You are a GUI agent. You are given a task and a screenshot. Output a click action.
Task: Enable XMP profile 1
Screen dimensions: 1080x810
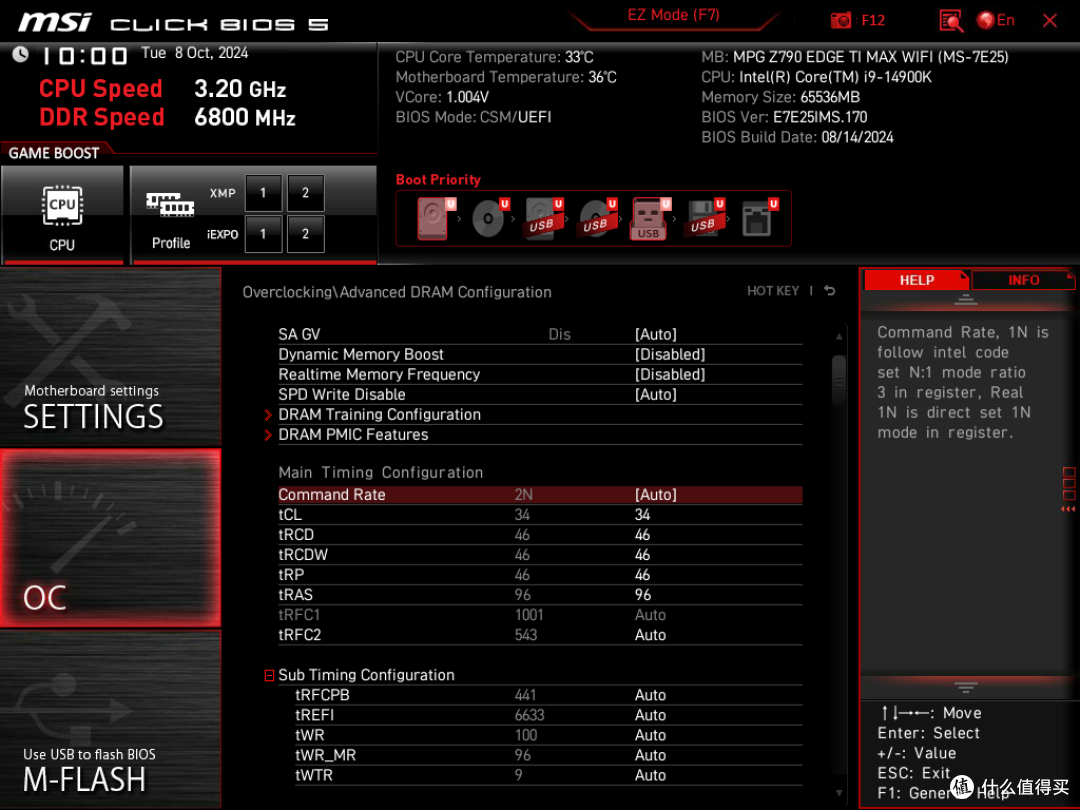coord(262,193)
